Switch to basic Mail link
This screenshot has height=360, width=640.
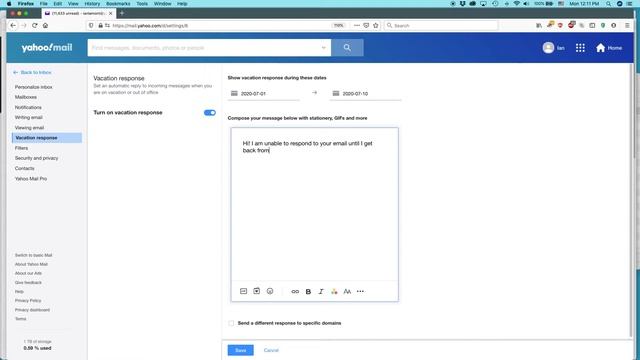(x=33, y=255)
